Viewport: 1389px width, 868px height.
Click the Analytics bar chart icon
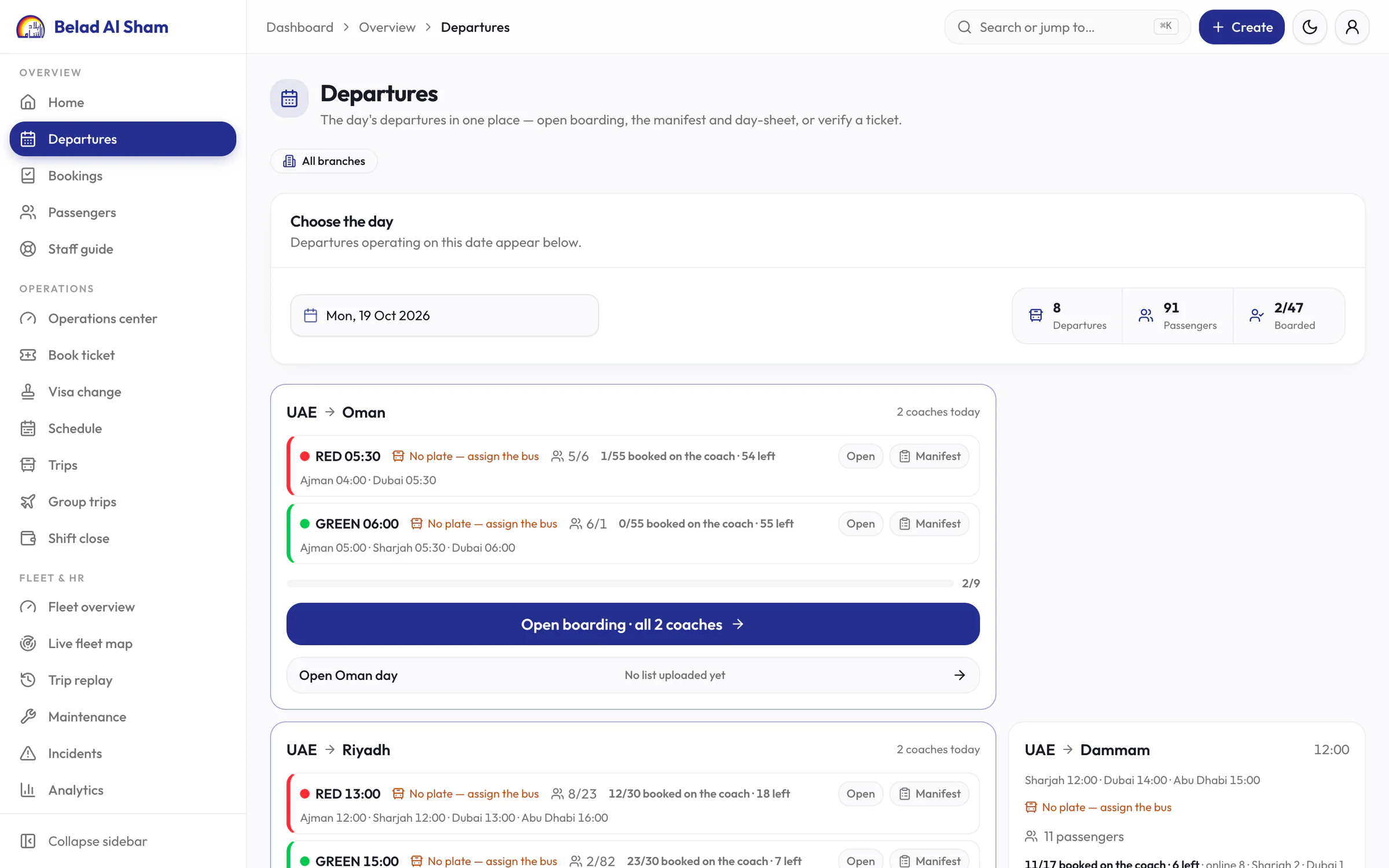[28, 790]
